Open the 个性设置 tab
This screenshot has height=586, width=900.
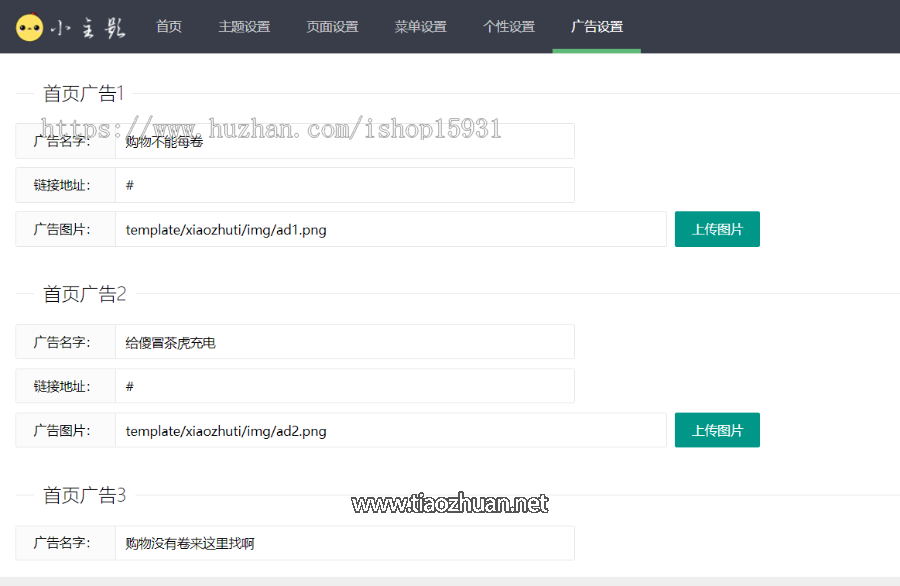508,27
